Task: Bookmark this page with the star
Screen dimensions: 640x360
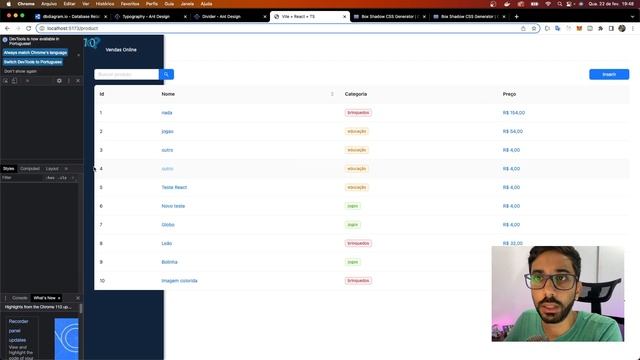Action: click(x=533, y=28)
